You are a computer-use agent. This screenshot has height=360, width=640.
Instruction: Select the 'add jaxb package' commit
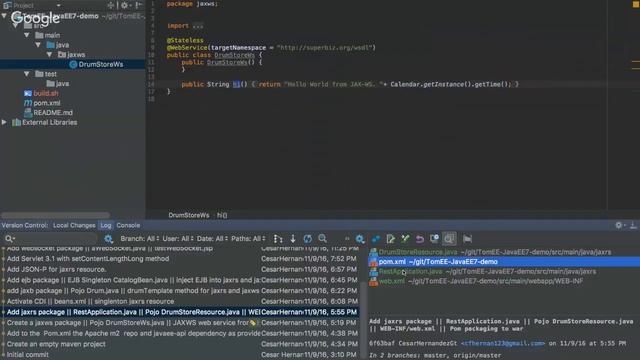[x=180, y=291]
